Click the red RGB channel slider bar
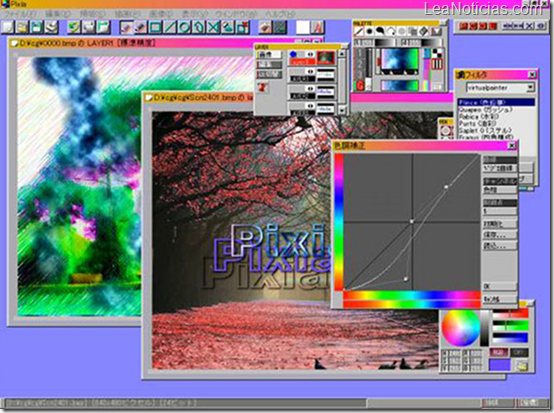Screen dimensions: 554x413 point(510,314)
